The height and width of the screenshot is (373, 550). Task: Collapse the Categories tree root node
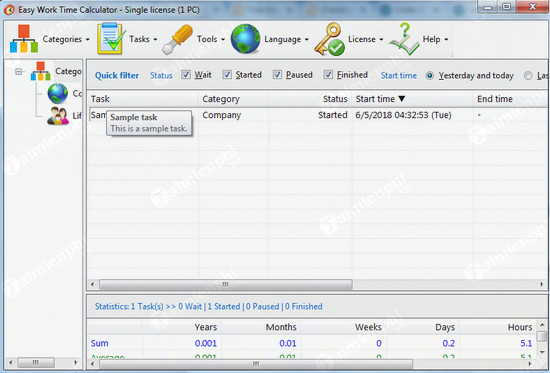coord(19,72)
